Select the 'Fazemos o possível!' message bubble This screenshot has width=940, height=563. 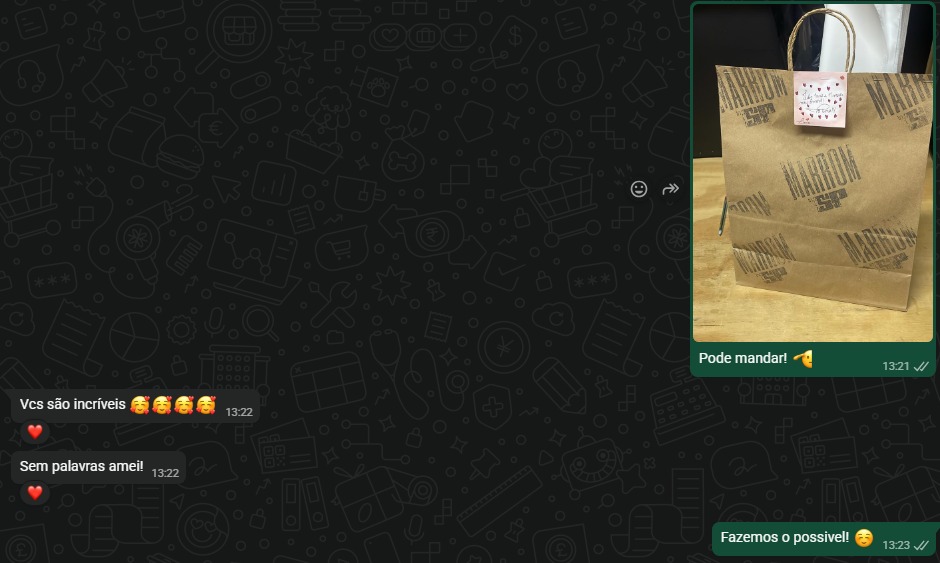[824, 539]
